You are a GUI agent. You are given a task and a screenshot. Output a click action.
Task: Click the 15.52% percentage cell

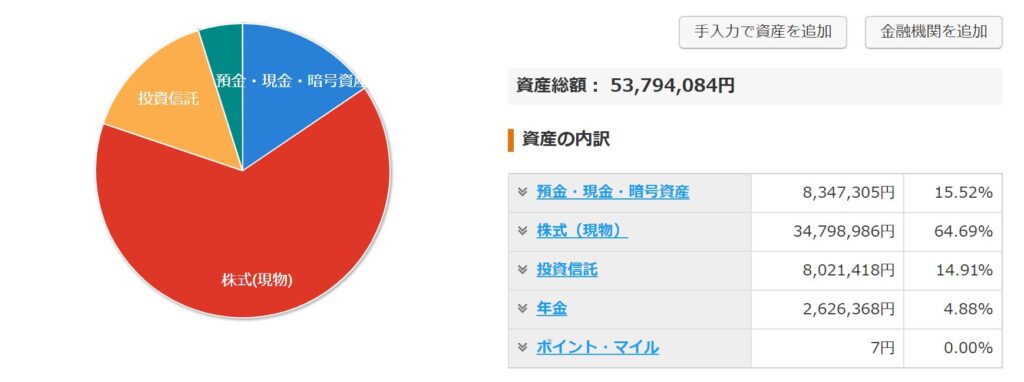point(953,193)
